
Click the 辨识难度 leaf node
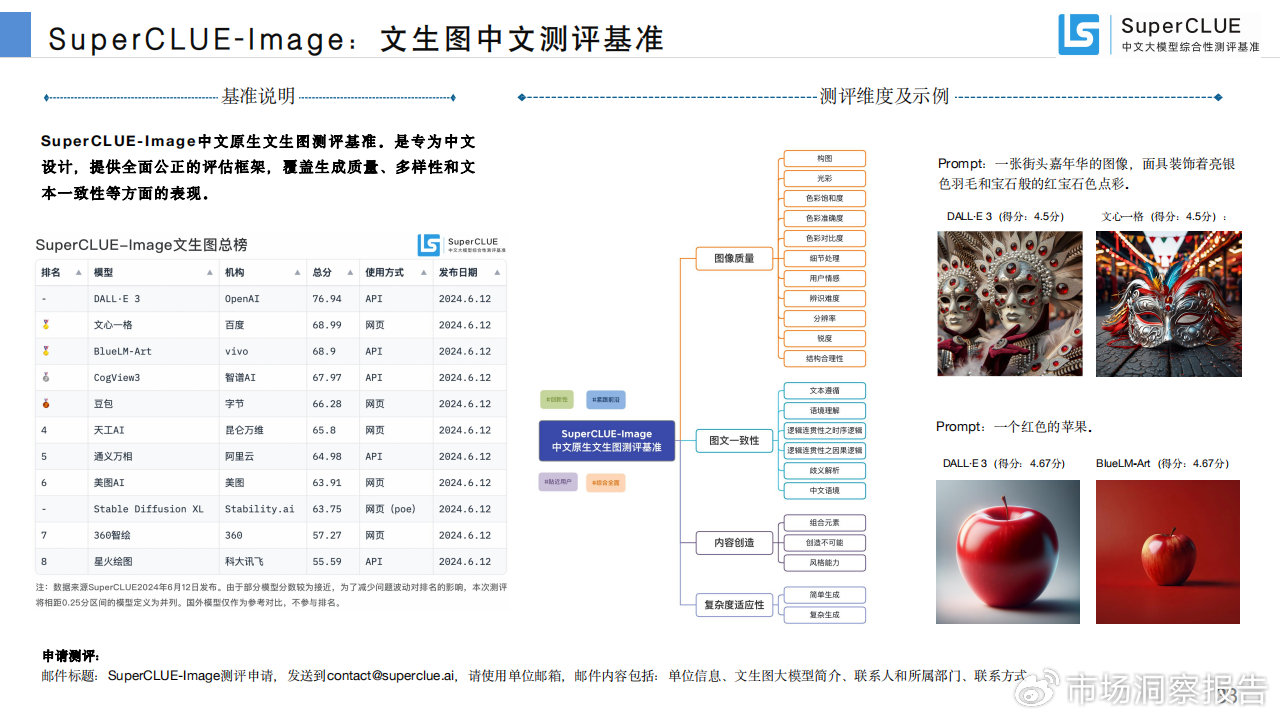click(824, 299)
